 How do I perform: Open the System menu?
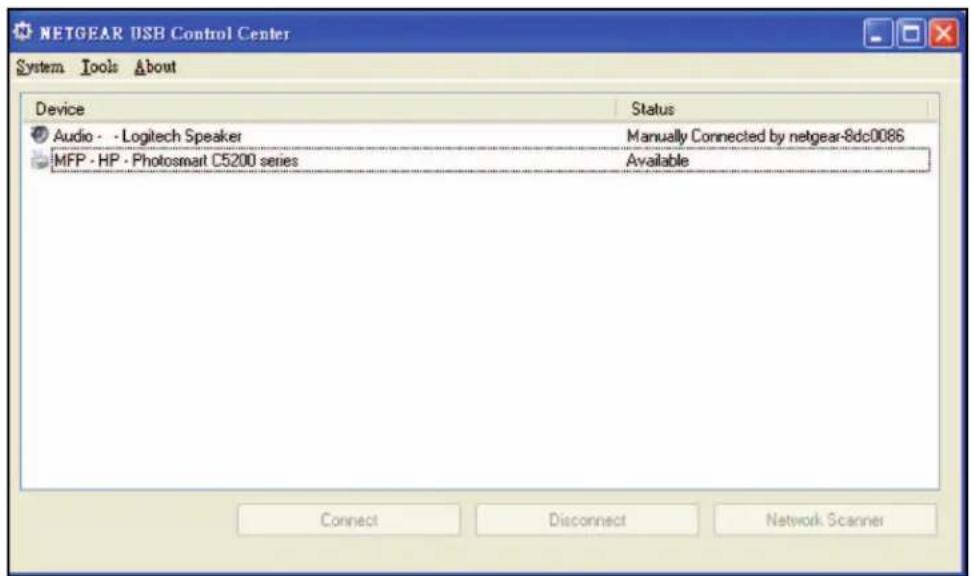pyautogui.click(x=40, y=67)
